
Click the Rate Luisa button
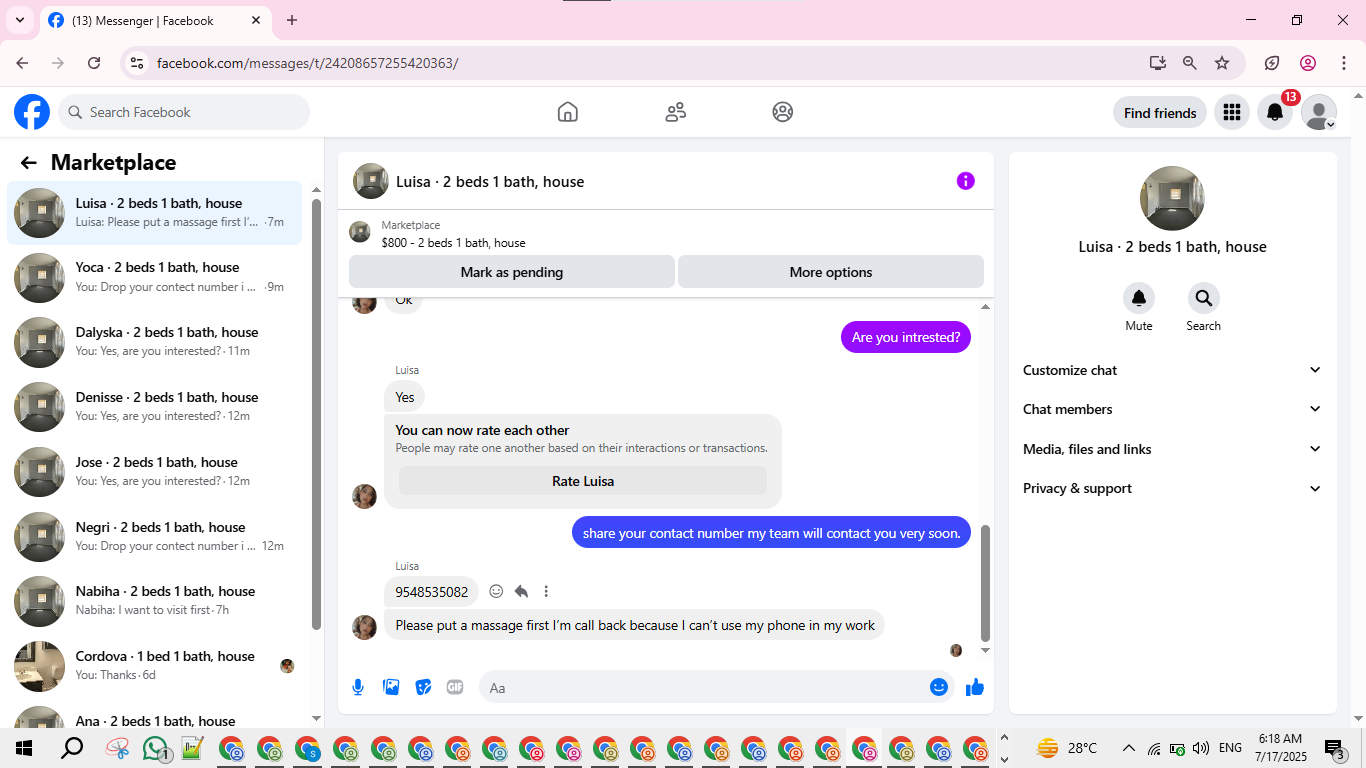[x=583, y=481]
